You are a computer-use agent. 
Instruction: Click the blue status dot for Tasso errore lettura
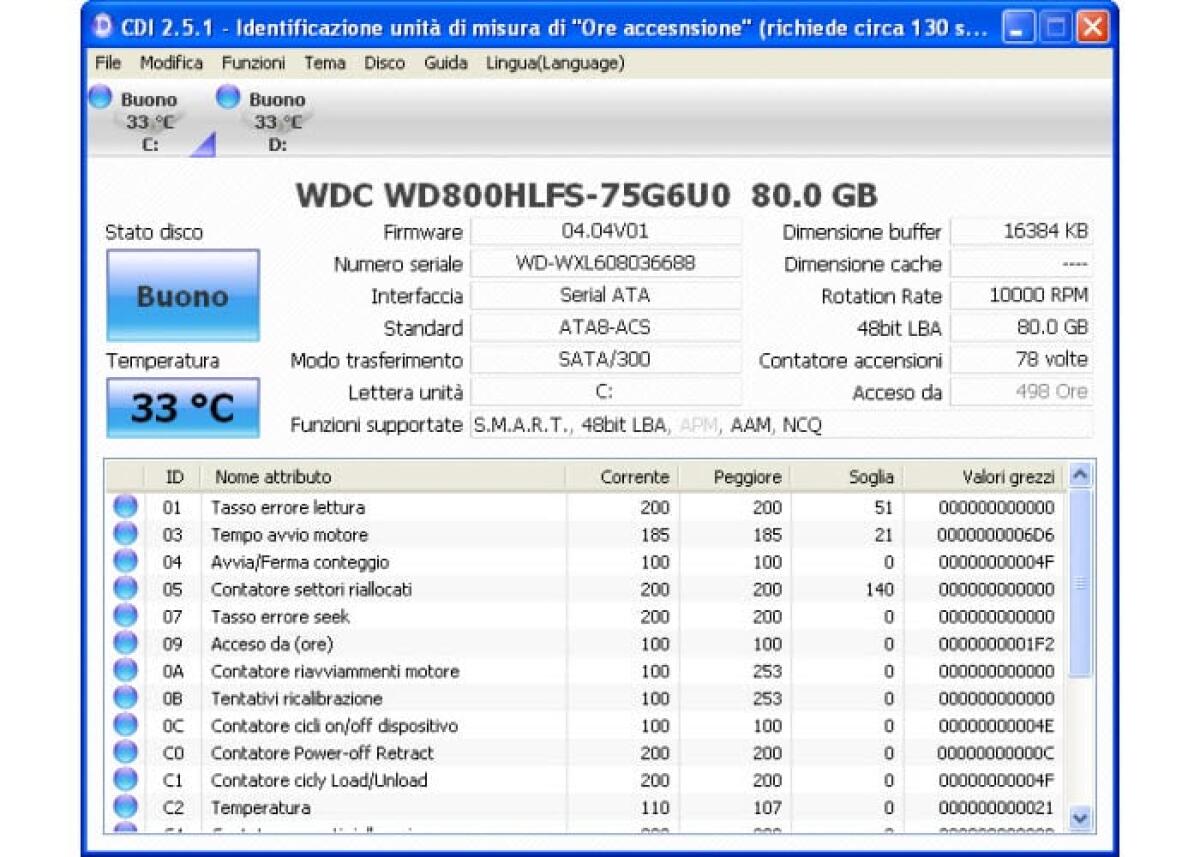click(x=125, y=508)
